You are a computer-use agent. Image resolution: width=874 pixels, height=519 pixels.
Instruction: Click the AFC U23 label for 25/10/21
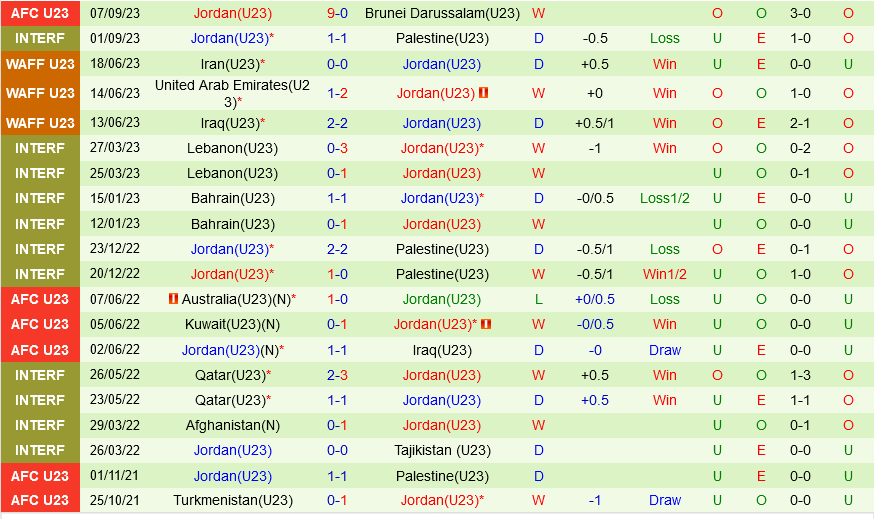pyautogui.click(x=40, y=500)
